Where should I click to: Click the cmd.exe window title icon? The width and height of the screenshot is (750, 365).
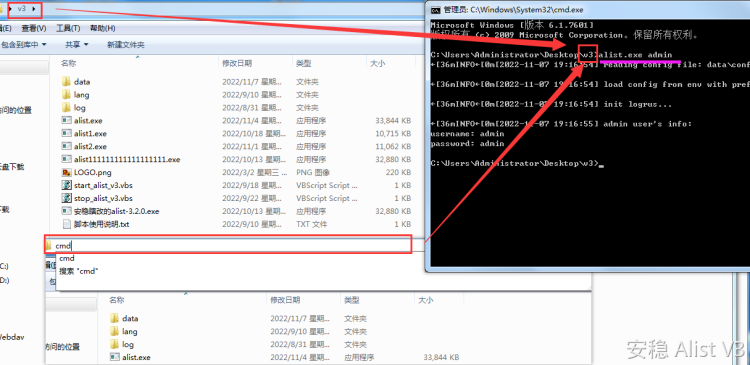(436, 10)
